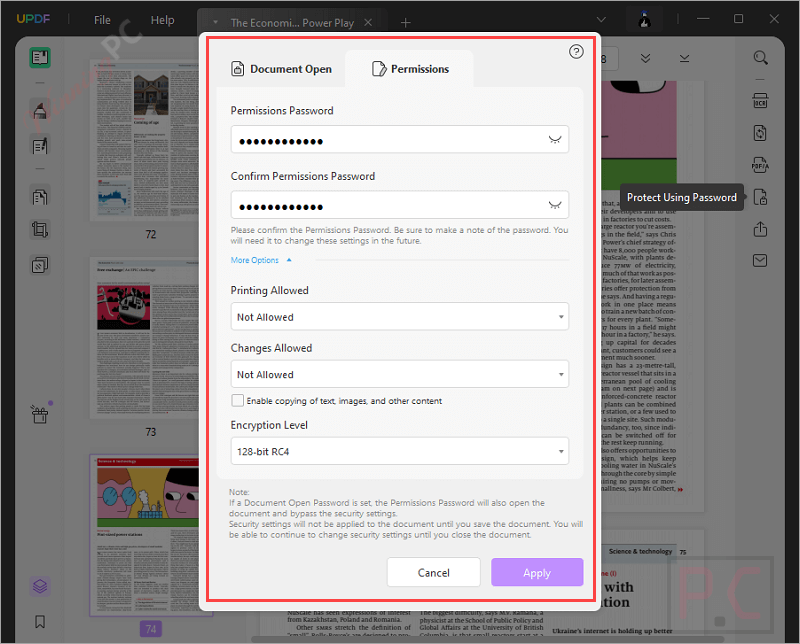Add a new tab with plus icon
The image size is (800, 644).
406,22
